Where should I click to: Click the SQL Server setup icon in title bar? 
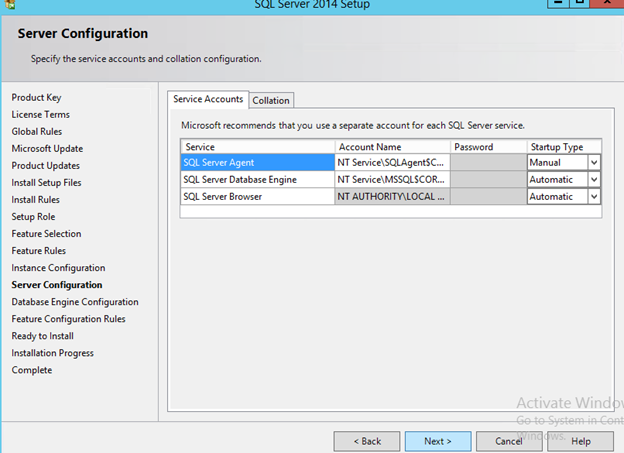[x=10, y=4]
